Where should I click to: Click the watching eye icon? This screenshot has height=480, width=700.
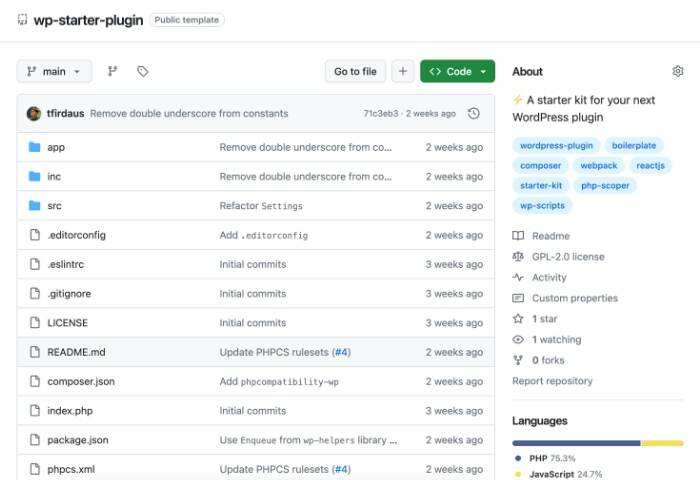[x=518, y=339]
